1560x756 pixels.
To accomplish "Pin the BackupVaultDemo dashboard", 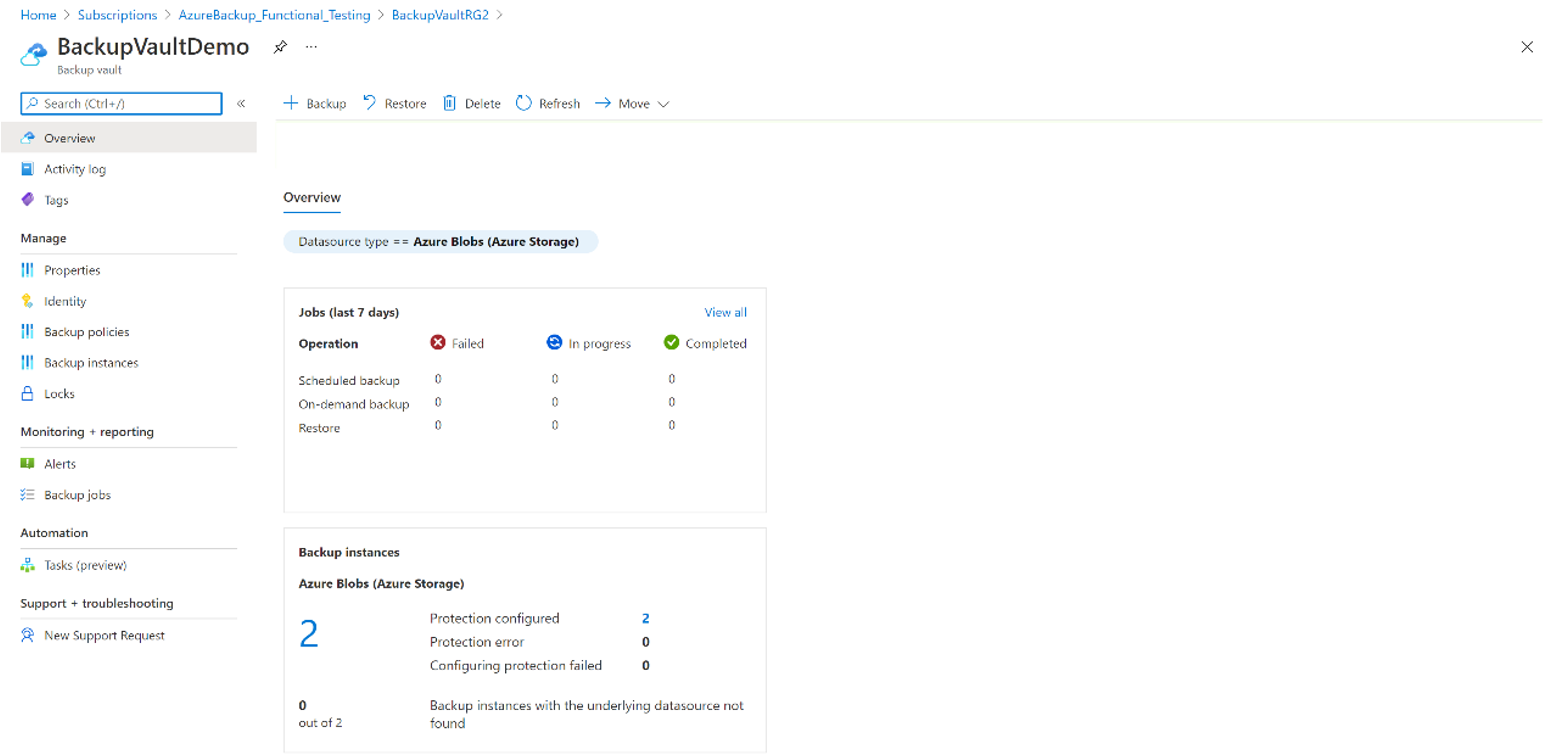I will pos(279,46).
